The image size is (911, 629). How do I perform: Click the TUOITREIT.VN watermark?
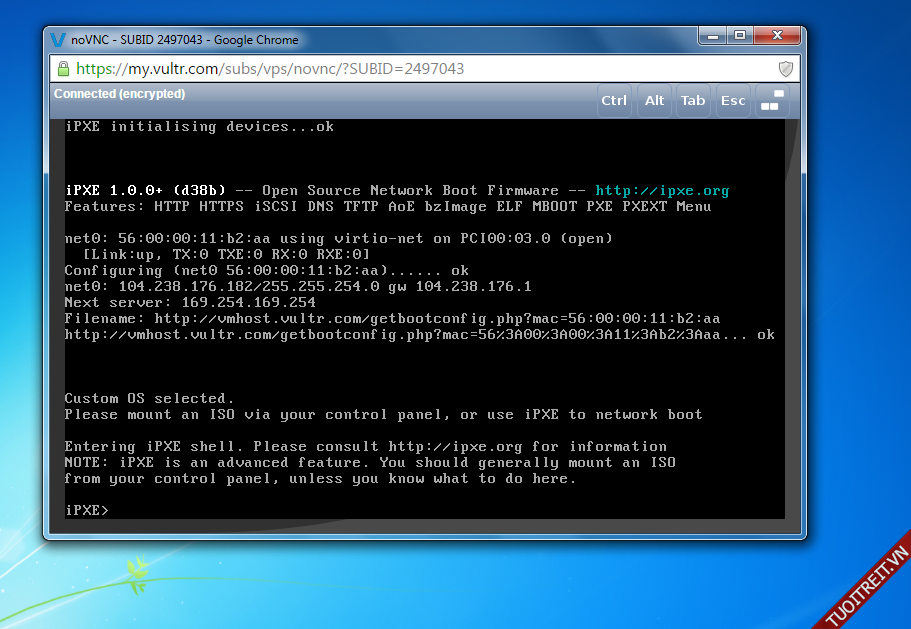coord(866,587)
